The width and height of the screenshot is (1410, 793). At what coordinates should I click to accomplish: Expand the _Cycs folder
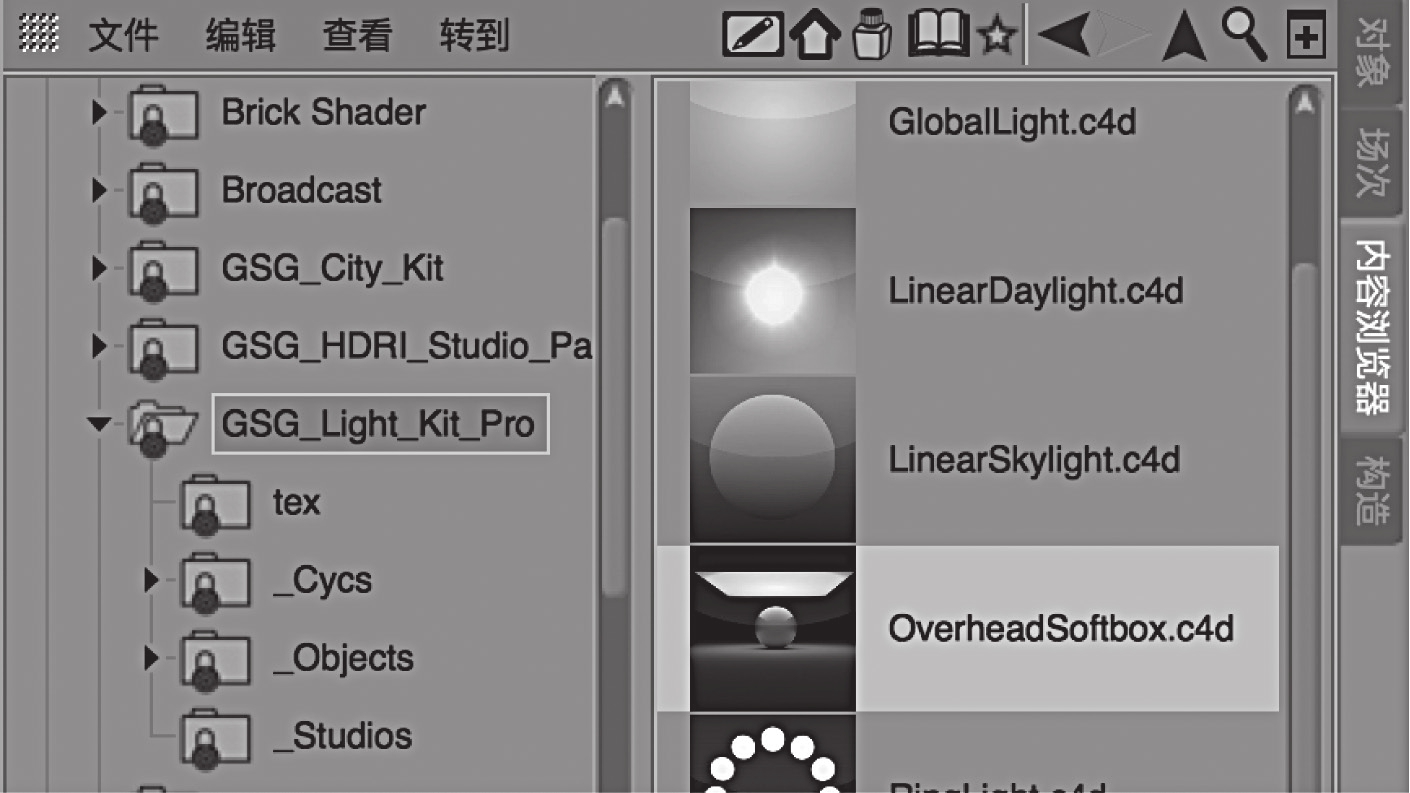pyautogui.click(x=151, y=580)
